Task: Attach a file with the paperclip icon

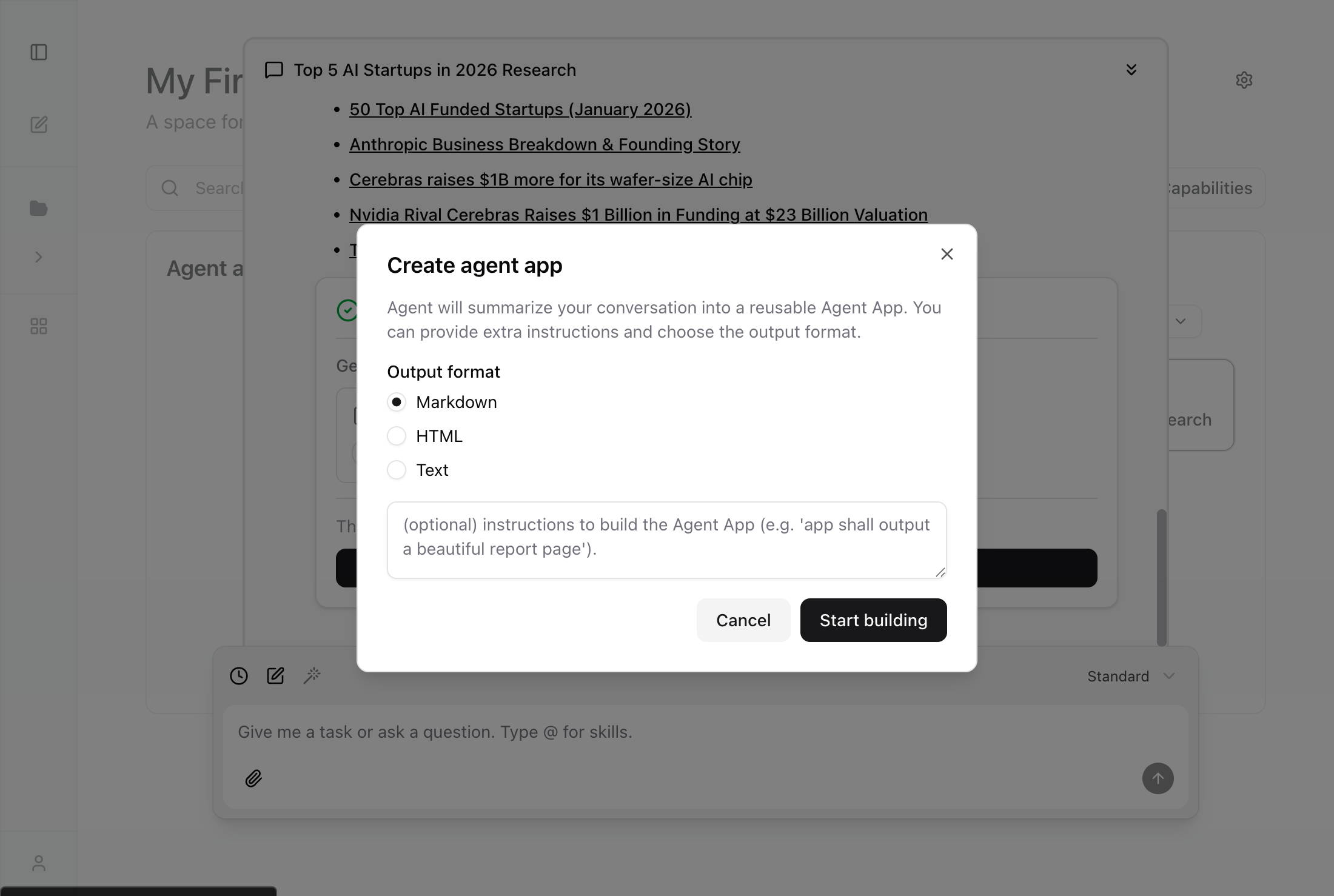Action: 253,778
